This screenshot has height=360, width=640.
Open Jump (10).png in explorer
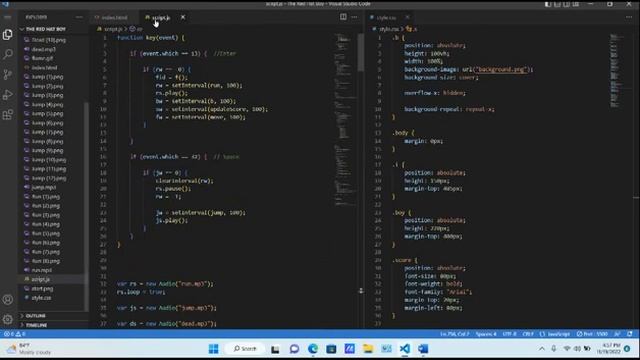tap(49, 160)
